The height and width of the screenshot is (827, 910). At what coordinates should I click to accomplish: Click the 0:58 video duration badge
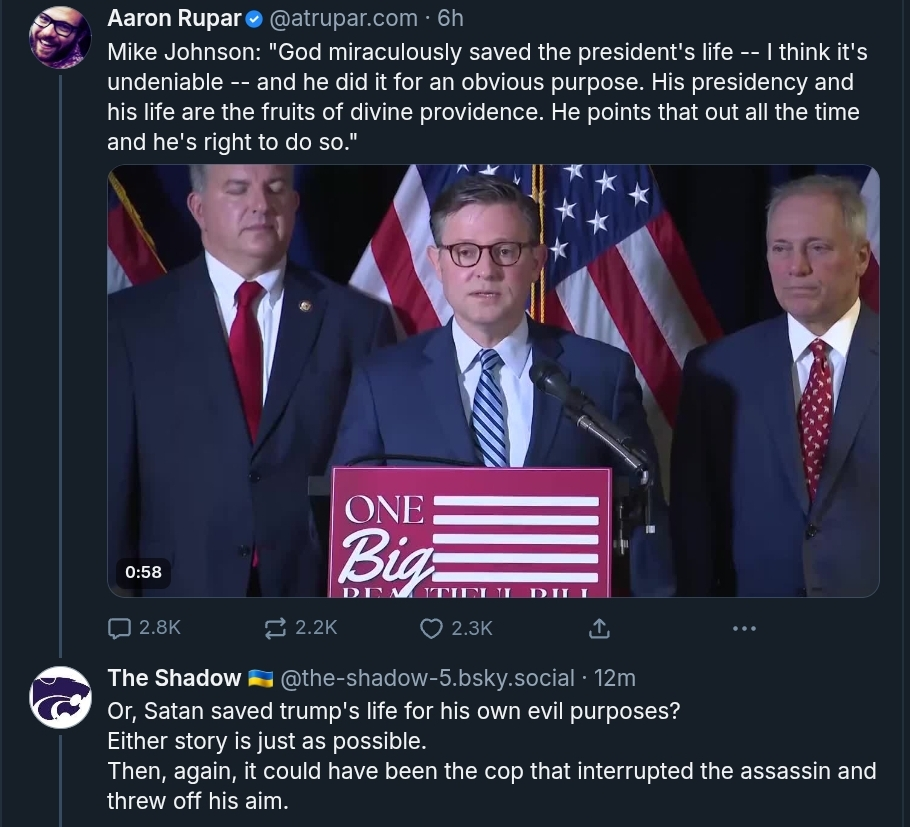[144, 572]
